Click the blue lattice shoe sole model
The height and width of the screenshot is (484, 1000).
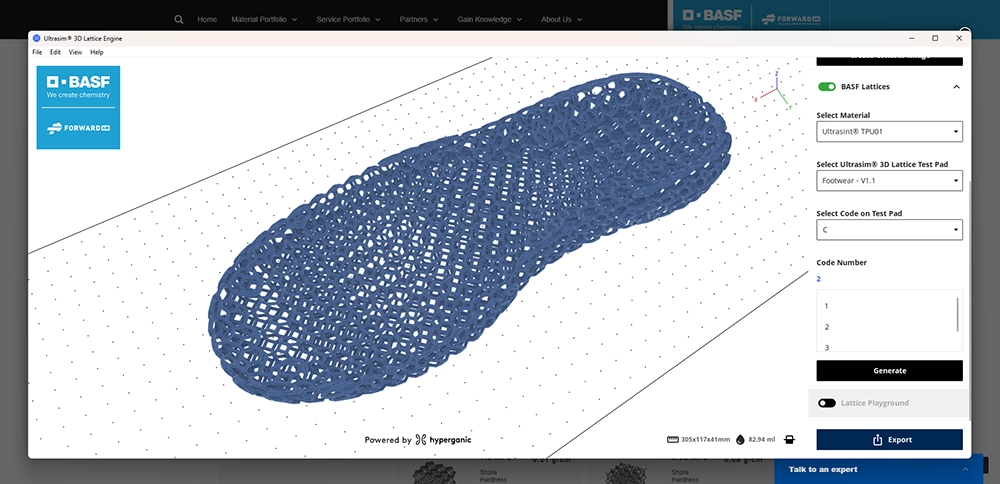(x=471, y=237)
